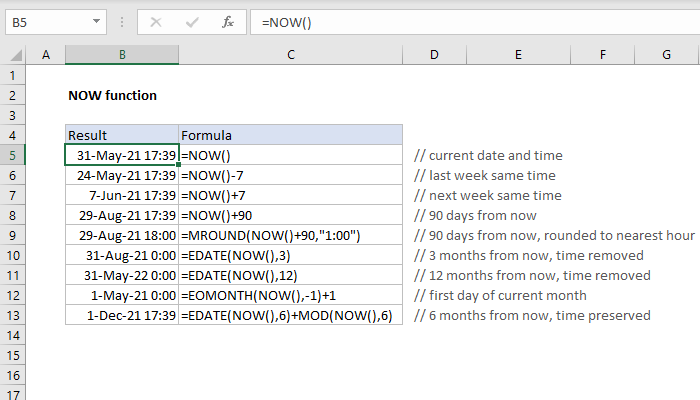Viewport: 700px width, 400px height.
Task: Select column D header
Action: (x=434, y=55)
